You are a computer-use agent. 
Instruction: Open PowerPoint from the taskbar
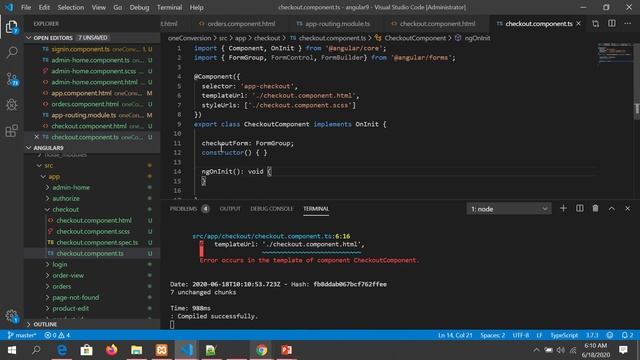[287, 350]
